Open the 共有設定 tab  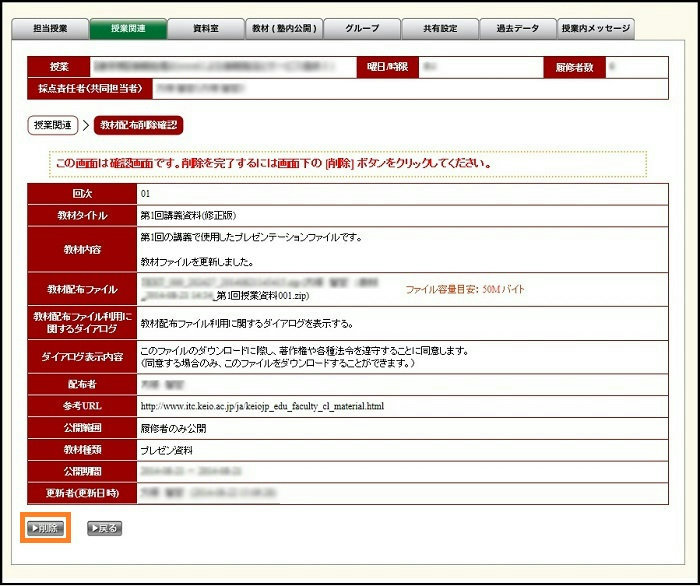(440, 29)
